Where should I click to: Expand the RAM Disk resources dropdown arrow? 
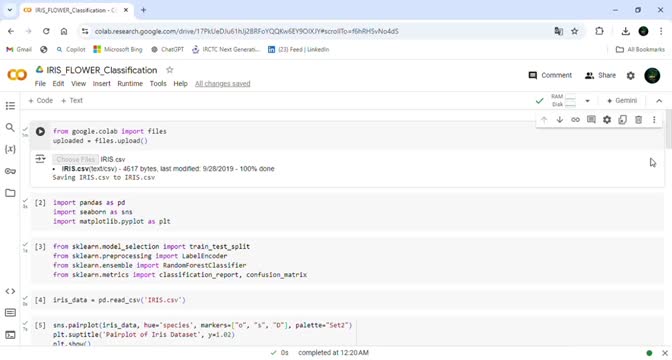coord(588,101)
